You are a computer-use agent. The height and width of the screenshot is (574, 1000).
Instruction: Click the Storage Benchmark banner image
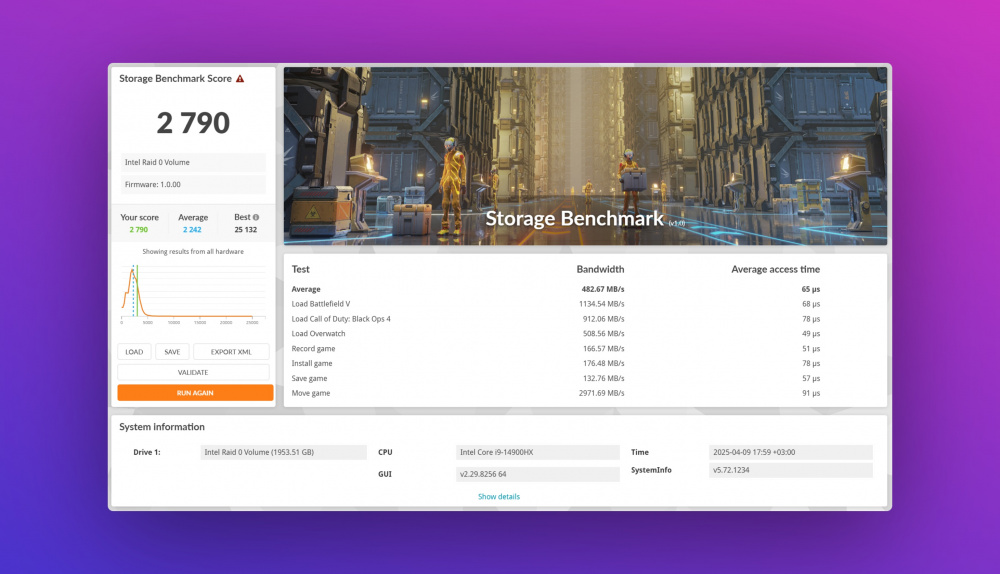585,156
